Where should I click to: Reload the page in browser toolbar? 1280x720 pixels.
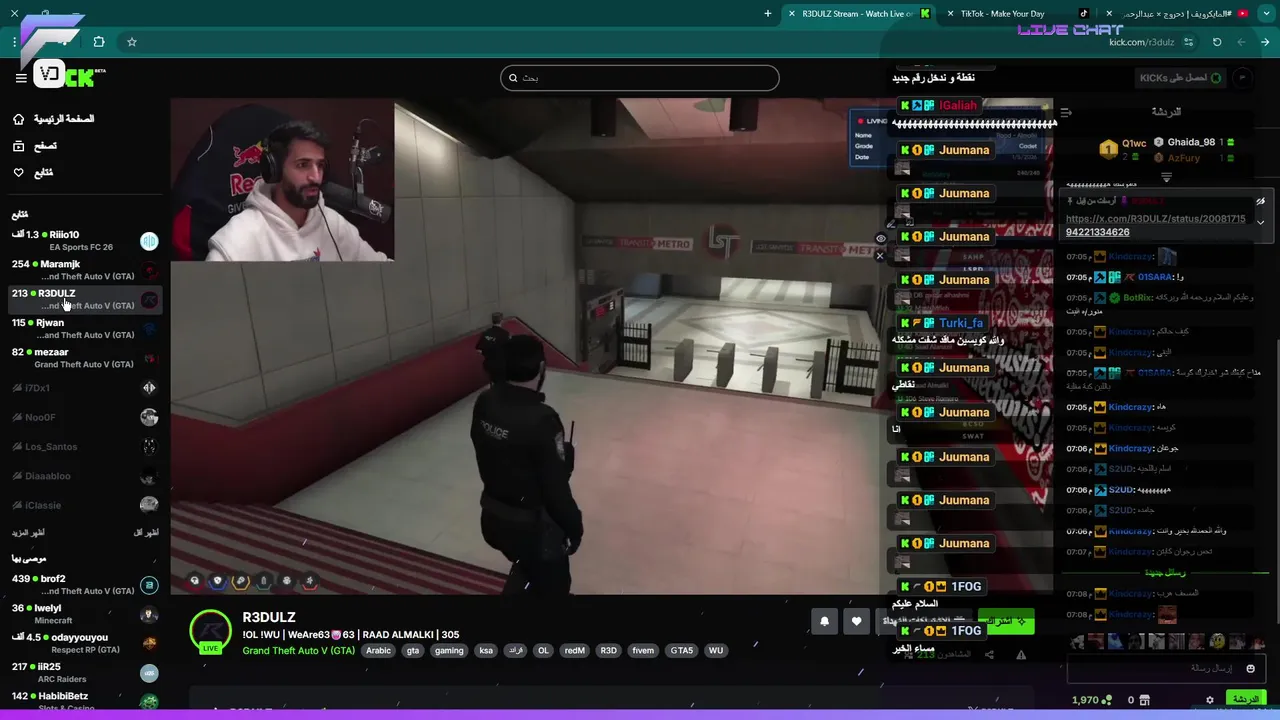coord(1217,42)
